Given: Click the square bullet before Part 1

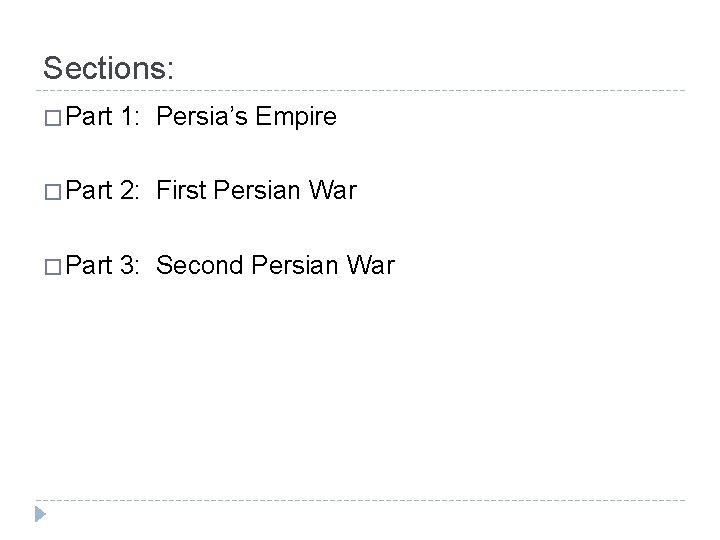Looking at the screenshot, I should pyautogui.click(x=52, y=120).
